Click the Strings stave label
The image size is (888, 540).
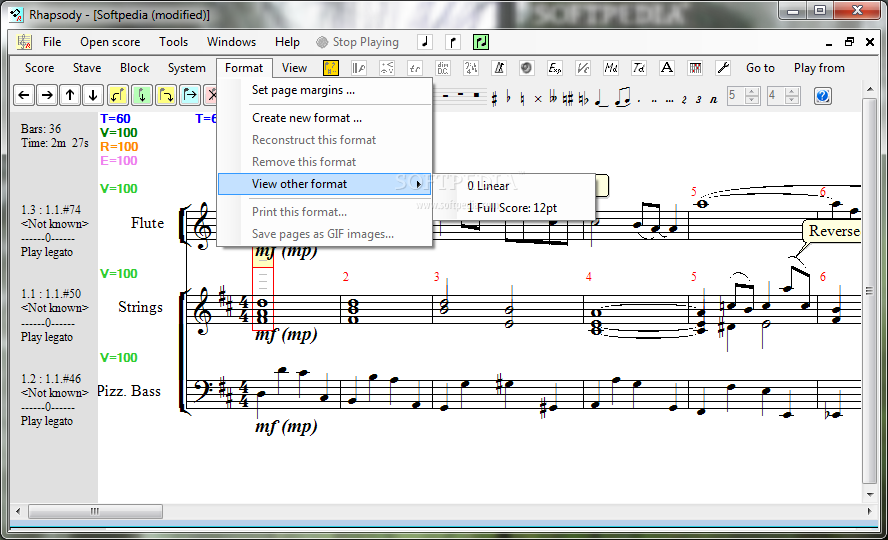point(140,307)
